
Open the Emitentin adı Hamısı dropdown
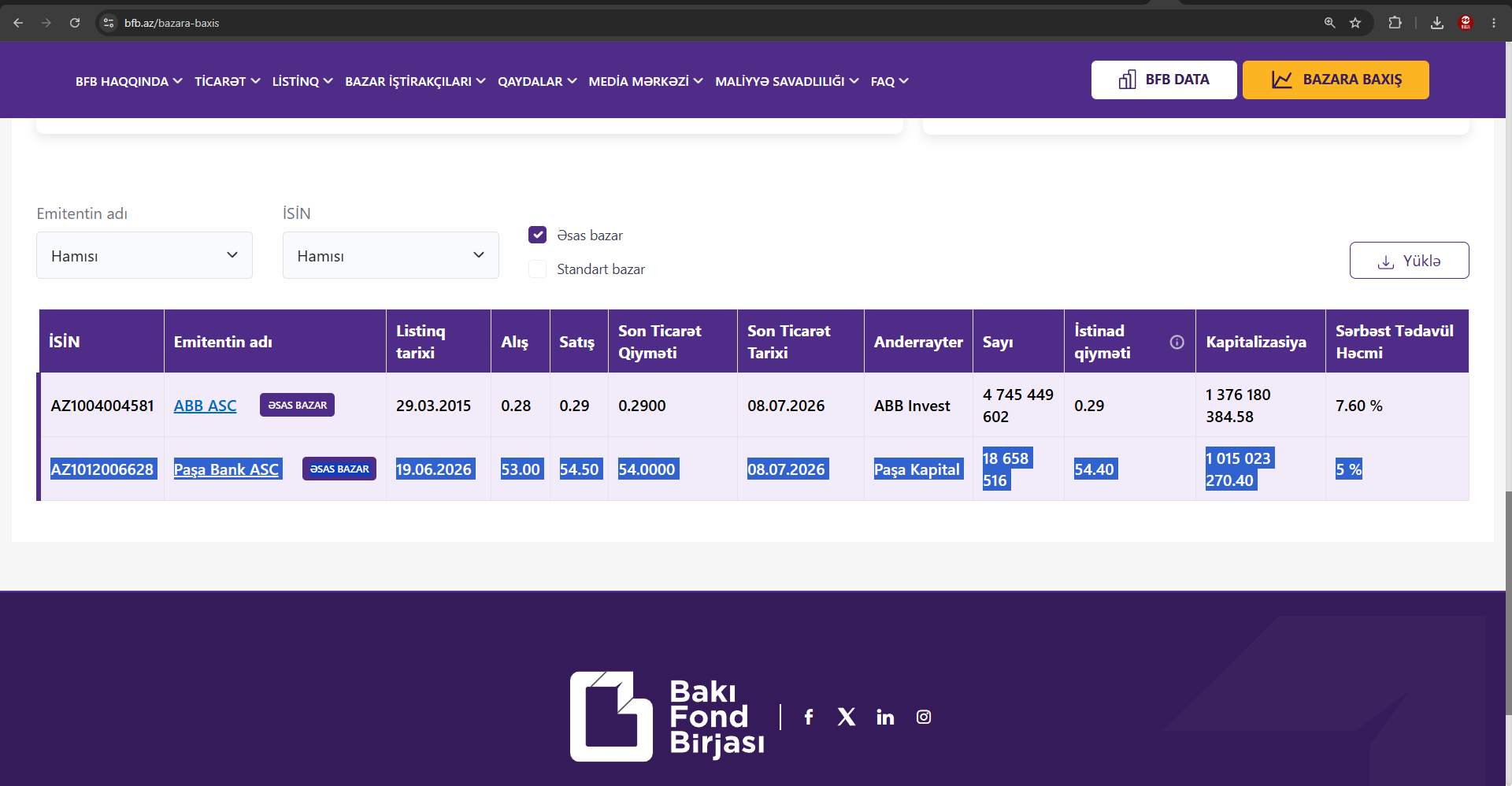click(x=144, y=255)
